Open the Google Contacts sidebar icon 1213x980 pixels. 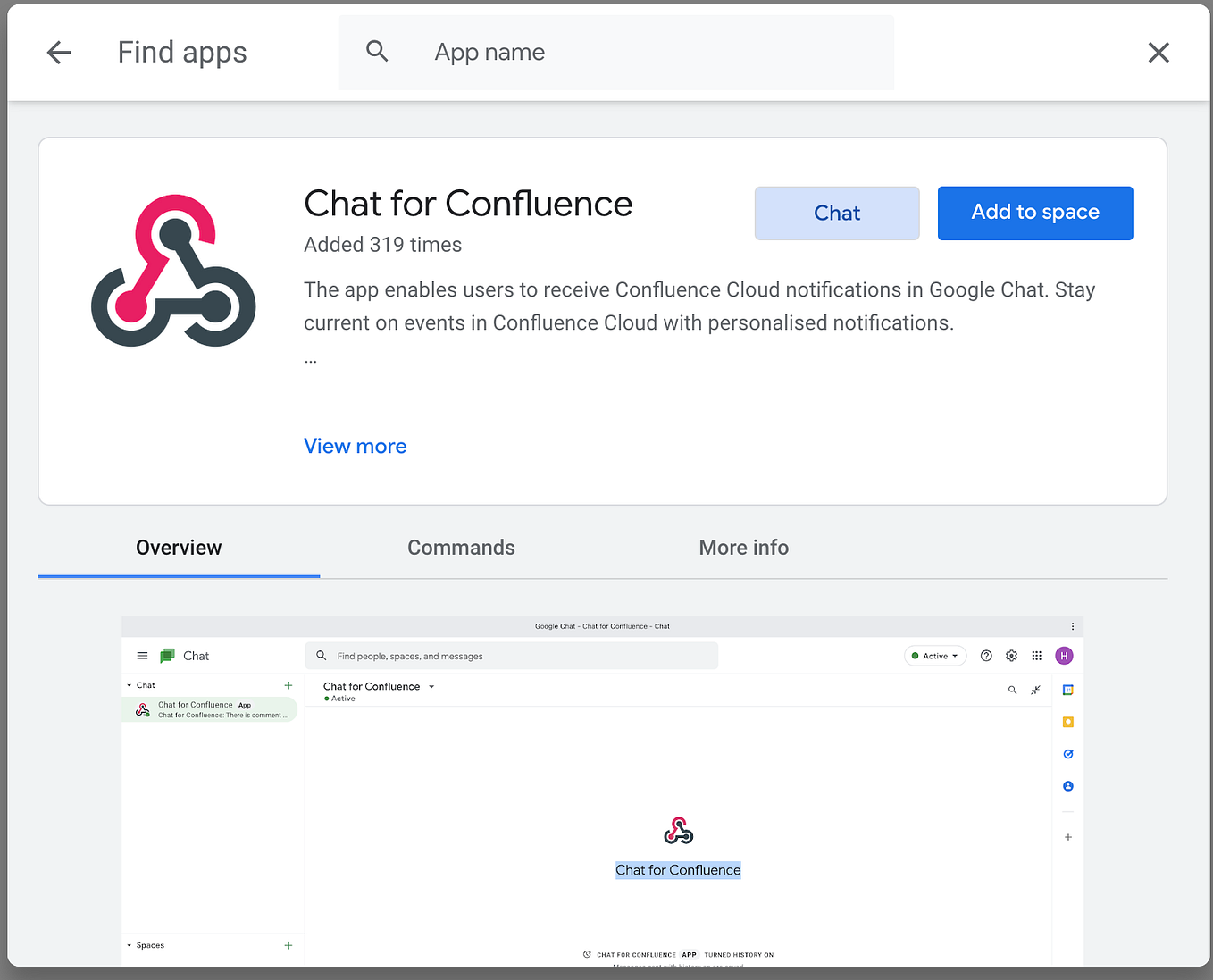(1067, 786)
